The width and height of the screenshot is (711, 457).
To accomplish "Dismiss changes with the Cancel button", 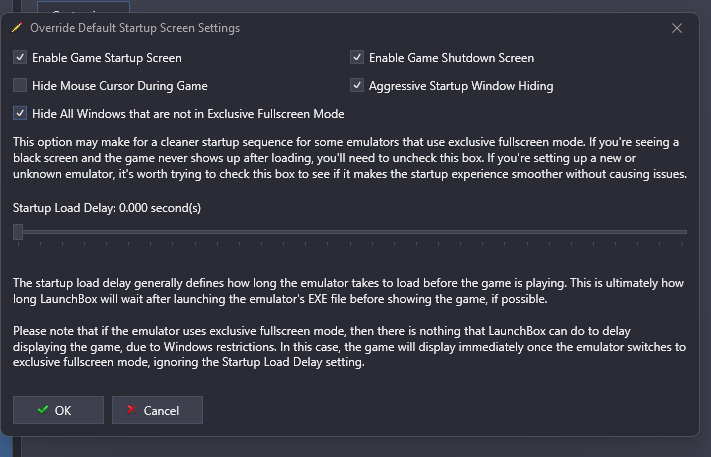I will coord(157,410).
